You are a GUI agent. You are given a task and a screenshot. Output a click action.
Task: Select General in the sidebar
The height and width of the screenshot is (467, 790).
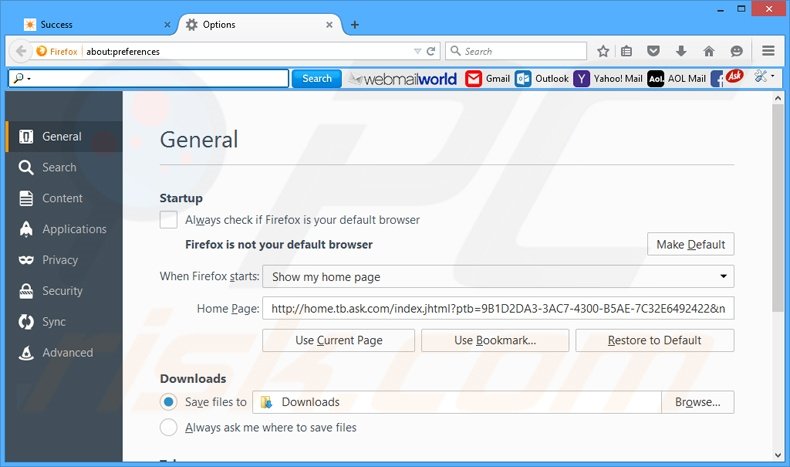click(64, 137)
